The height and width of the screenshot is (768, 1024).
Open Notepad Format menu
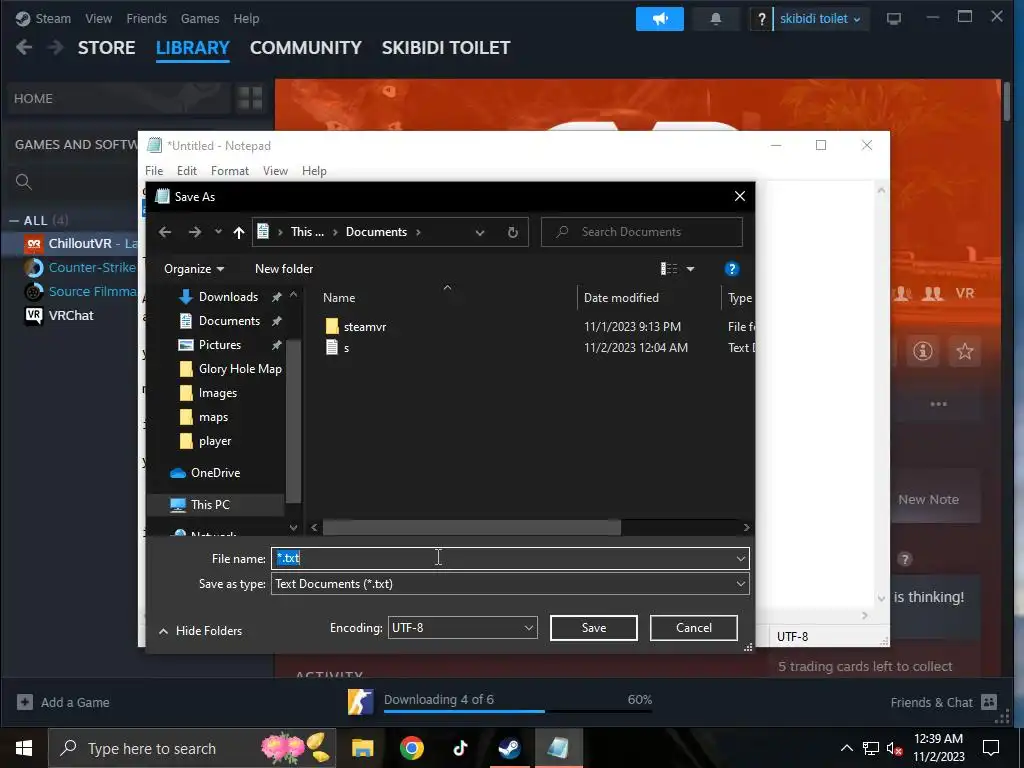230,170
